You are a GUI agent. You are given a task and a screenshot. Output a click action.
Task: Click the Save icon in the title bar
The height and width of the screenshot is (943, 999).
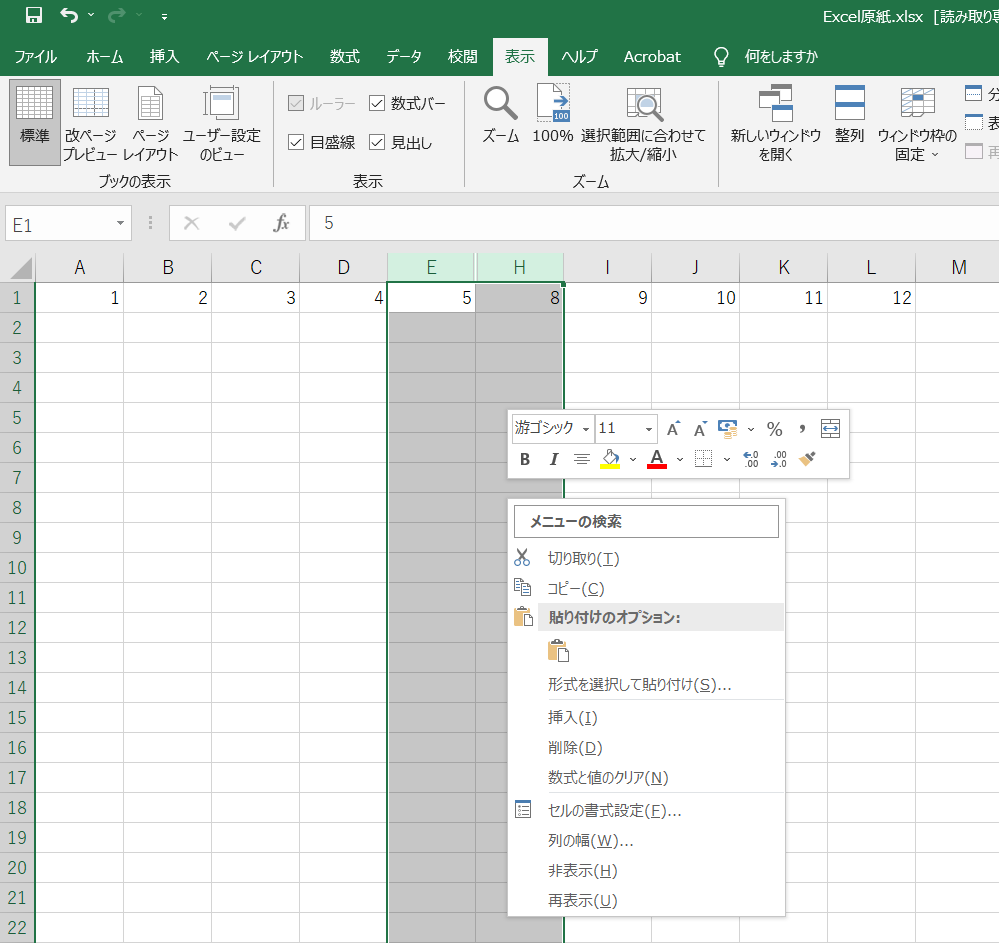point(33,15)
